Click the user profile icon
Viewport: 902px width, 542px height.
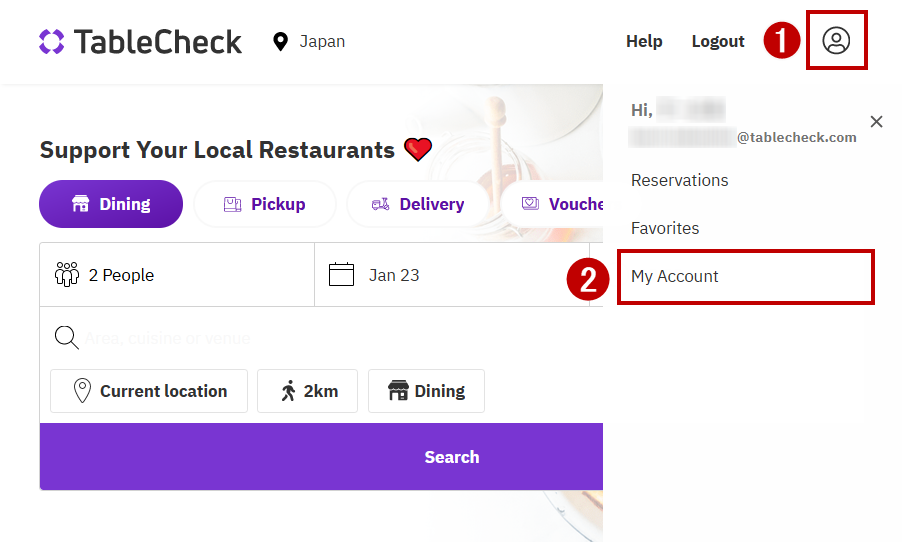coord(836,41)
